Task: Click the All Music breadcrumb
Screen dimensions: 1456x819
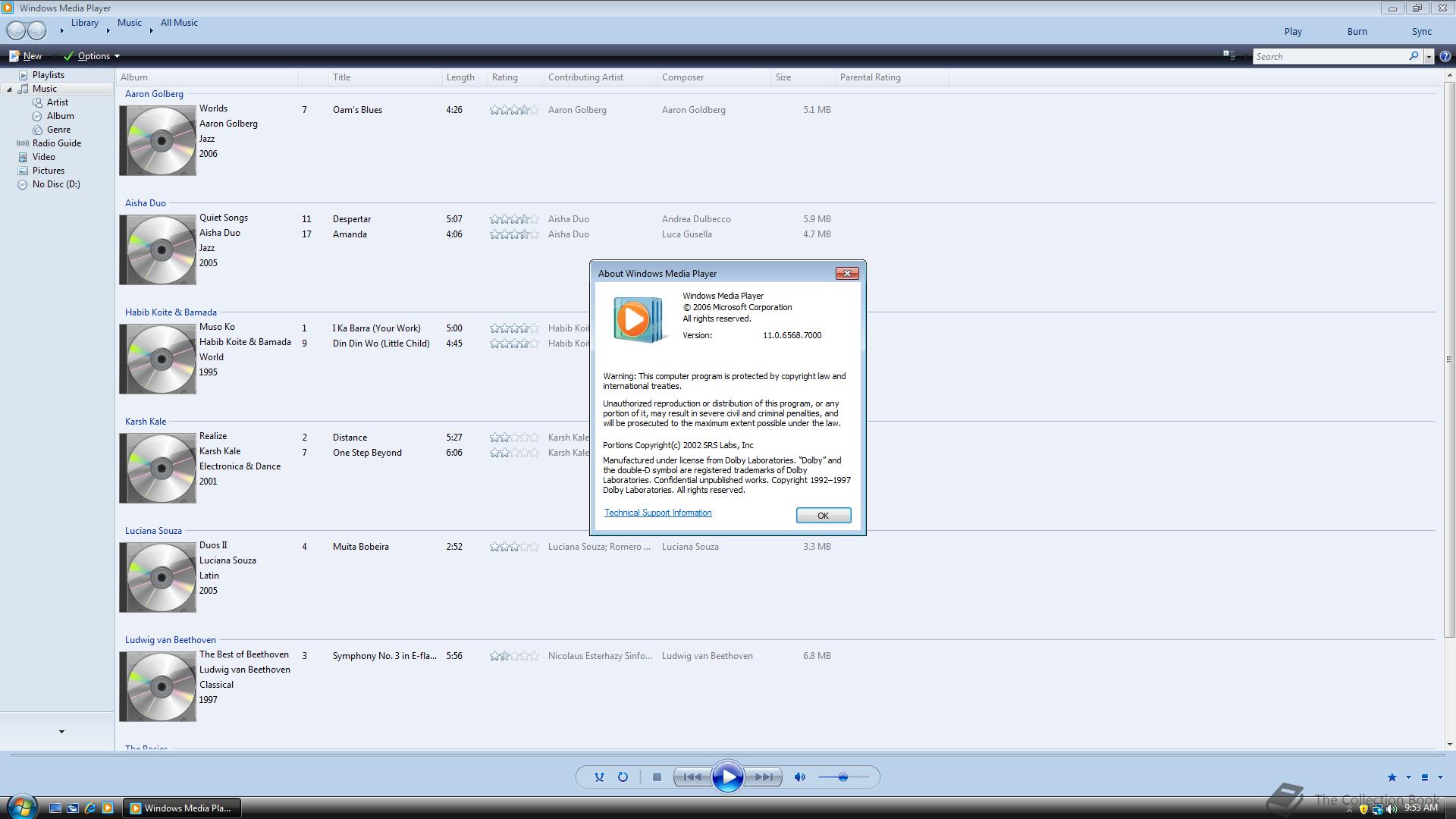Action: [x=179, y=23]
